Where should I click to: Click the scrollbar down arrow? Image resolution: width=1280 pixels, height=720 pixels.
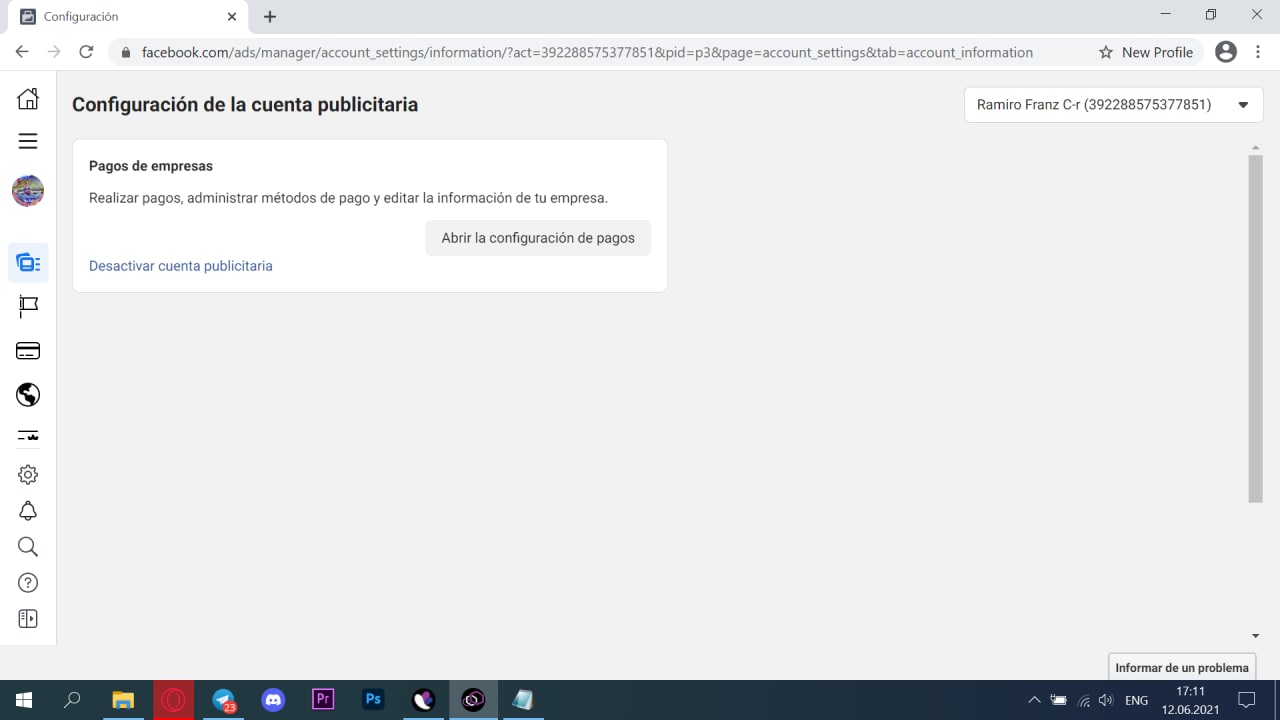1256,636
